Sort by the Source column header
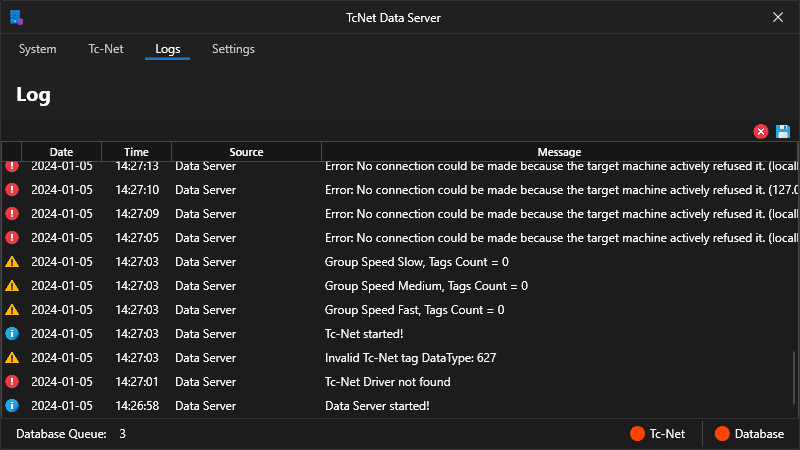Image resolution: width=800 pixels, height=450 pixels. (x=246, y=152)
